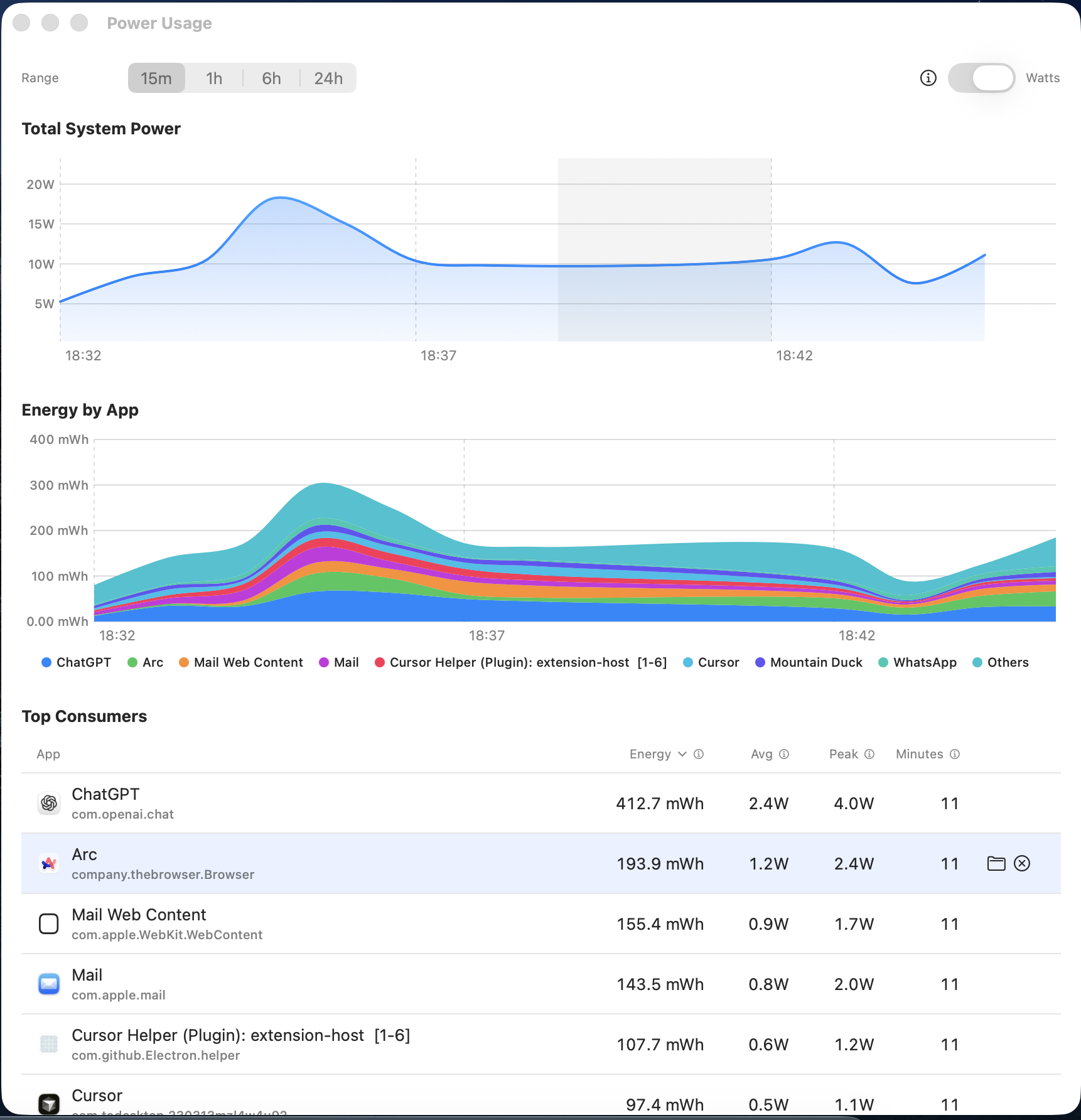1081x1120 pixels.
Task: Select the 24h range
Action: pyautogui.click(x=328, y=78)
